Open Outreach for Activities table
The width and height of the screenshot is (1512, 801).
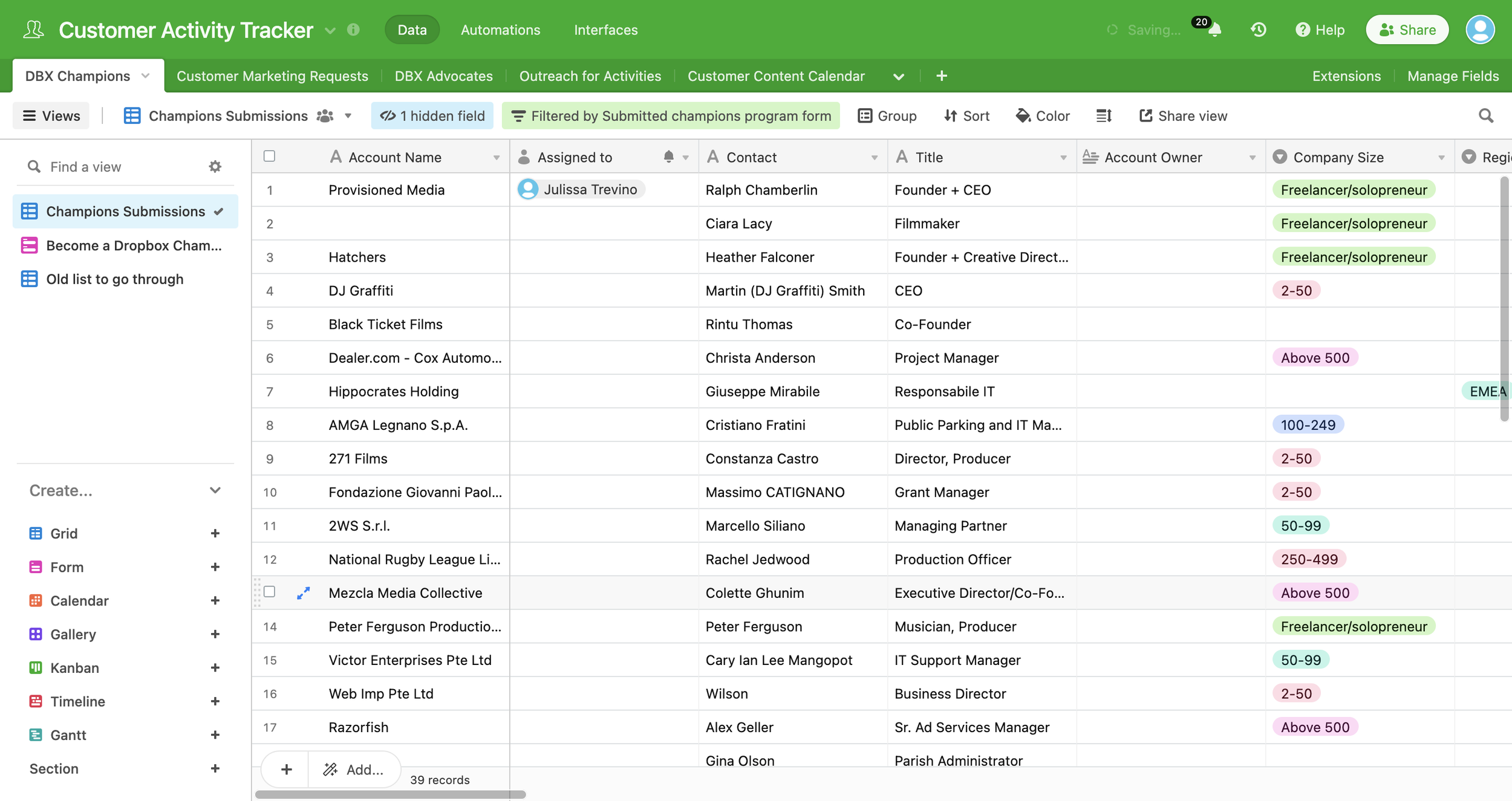[x=590, y=76]
